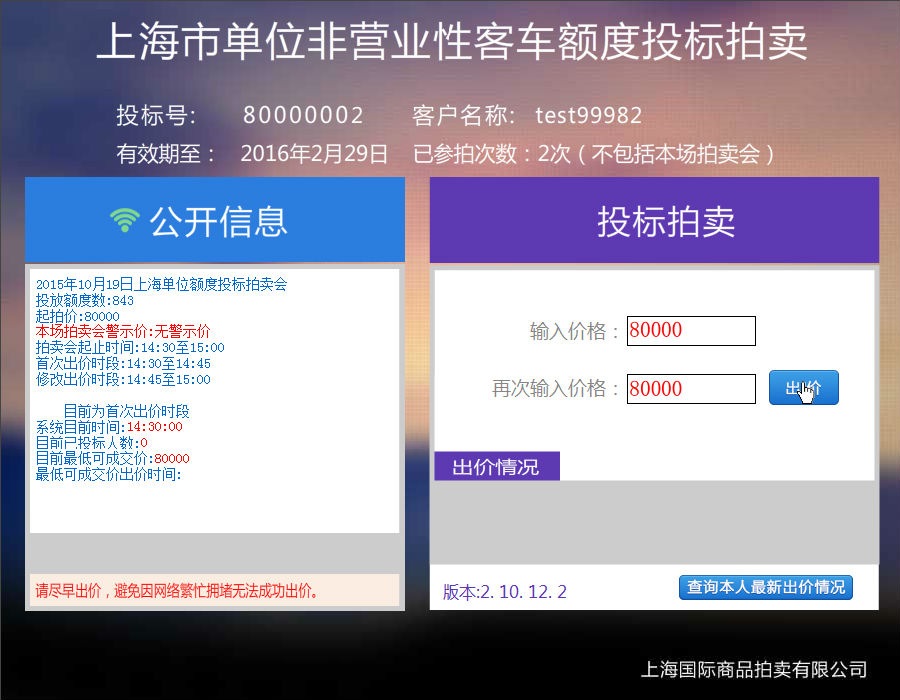Click the 上海市单位非营业性客车额度投标拍卖 title
Image resolution: width=900 pixels, height=700 pixels.
tap(451, 43)
